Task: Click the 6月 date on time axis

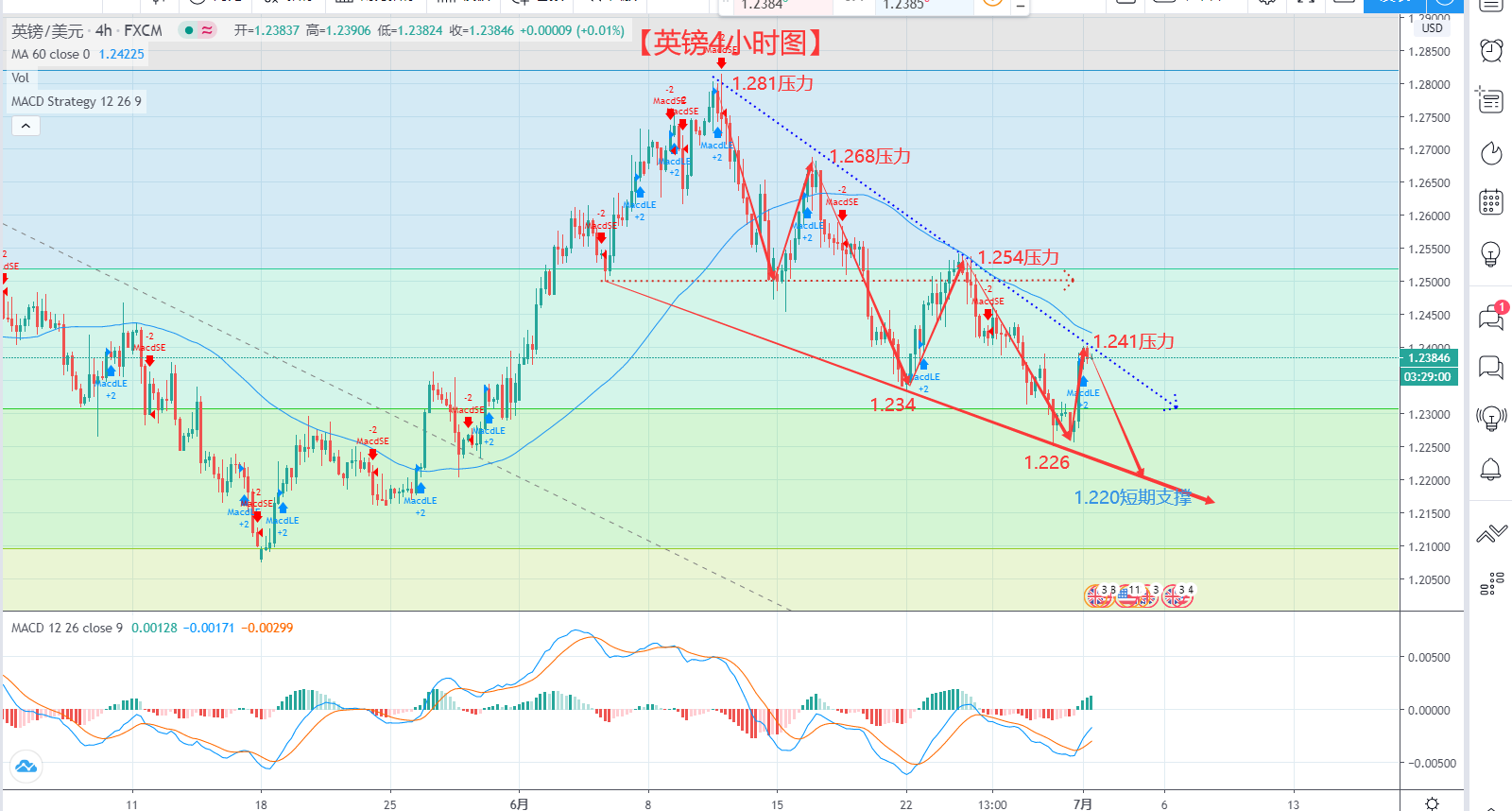Action: point(519,804)
